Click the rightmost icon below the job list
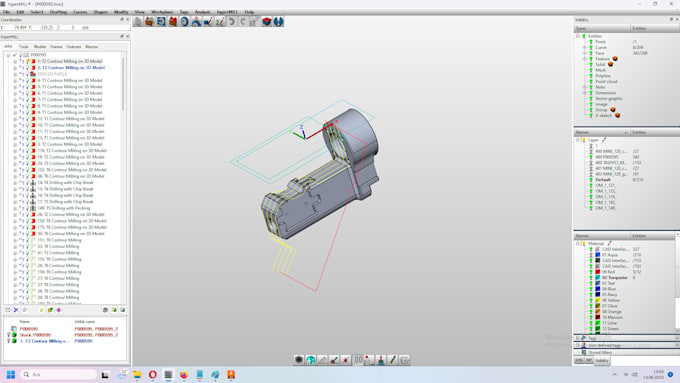680x383 pixels. [123, 310]
